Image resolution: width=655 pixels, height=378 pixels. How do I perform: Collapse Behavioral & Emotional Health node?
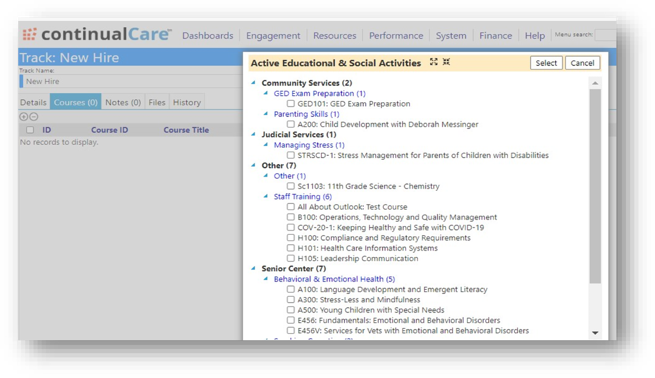point(265,279)
